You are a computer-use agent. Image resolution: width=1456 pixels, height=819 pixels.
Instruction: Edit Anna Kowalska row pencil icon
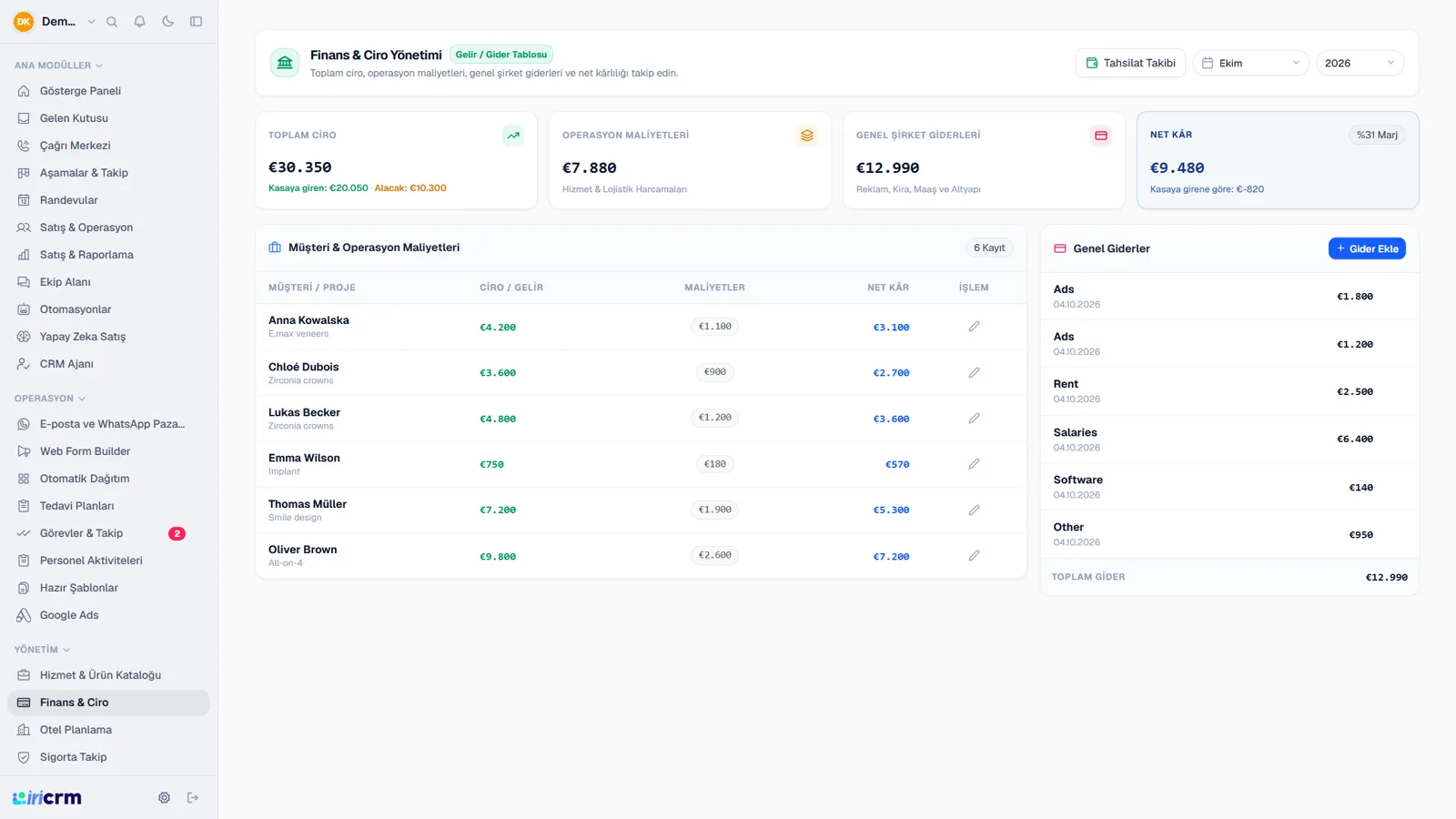click(974, 327)
